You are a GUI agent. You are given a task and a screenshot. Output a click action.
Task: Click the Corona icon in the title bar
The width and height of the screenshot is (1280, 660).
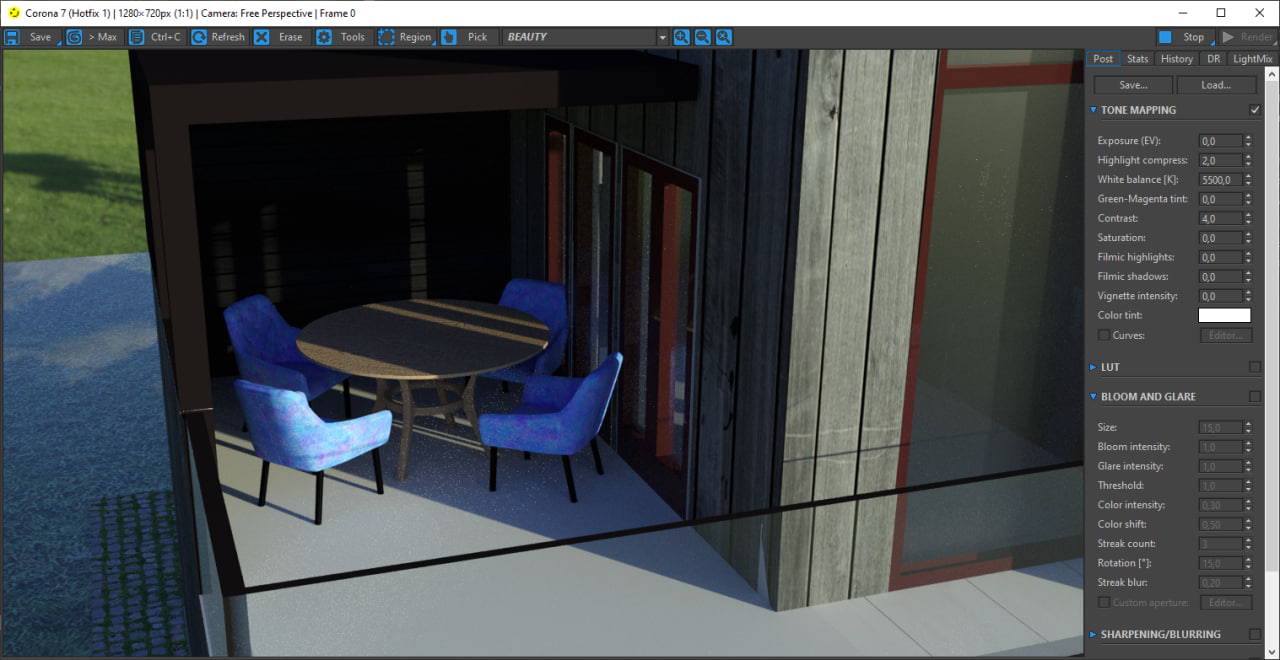13,12
